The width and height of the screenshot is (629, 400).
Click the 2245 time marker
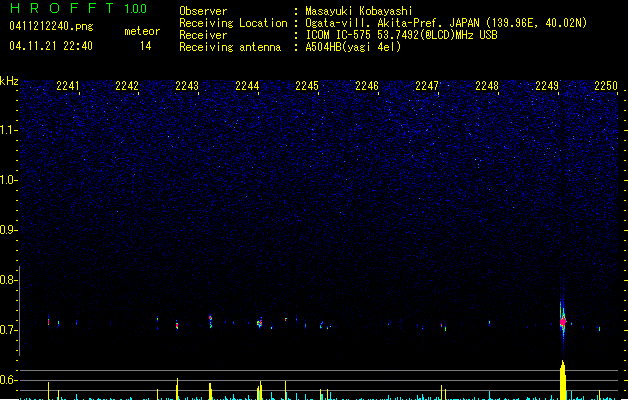307,86
